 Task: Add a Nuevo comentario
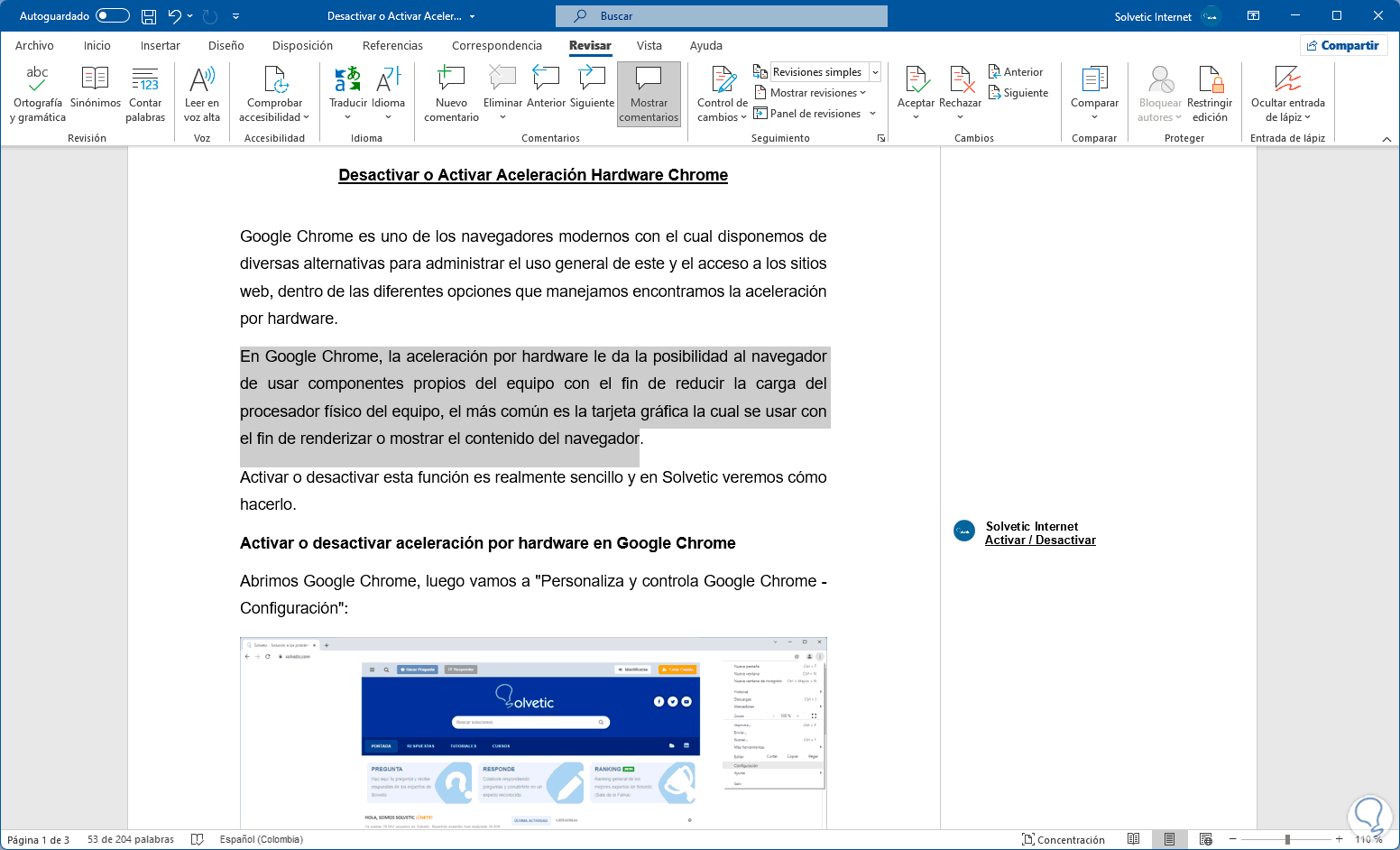pos(451,94)
